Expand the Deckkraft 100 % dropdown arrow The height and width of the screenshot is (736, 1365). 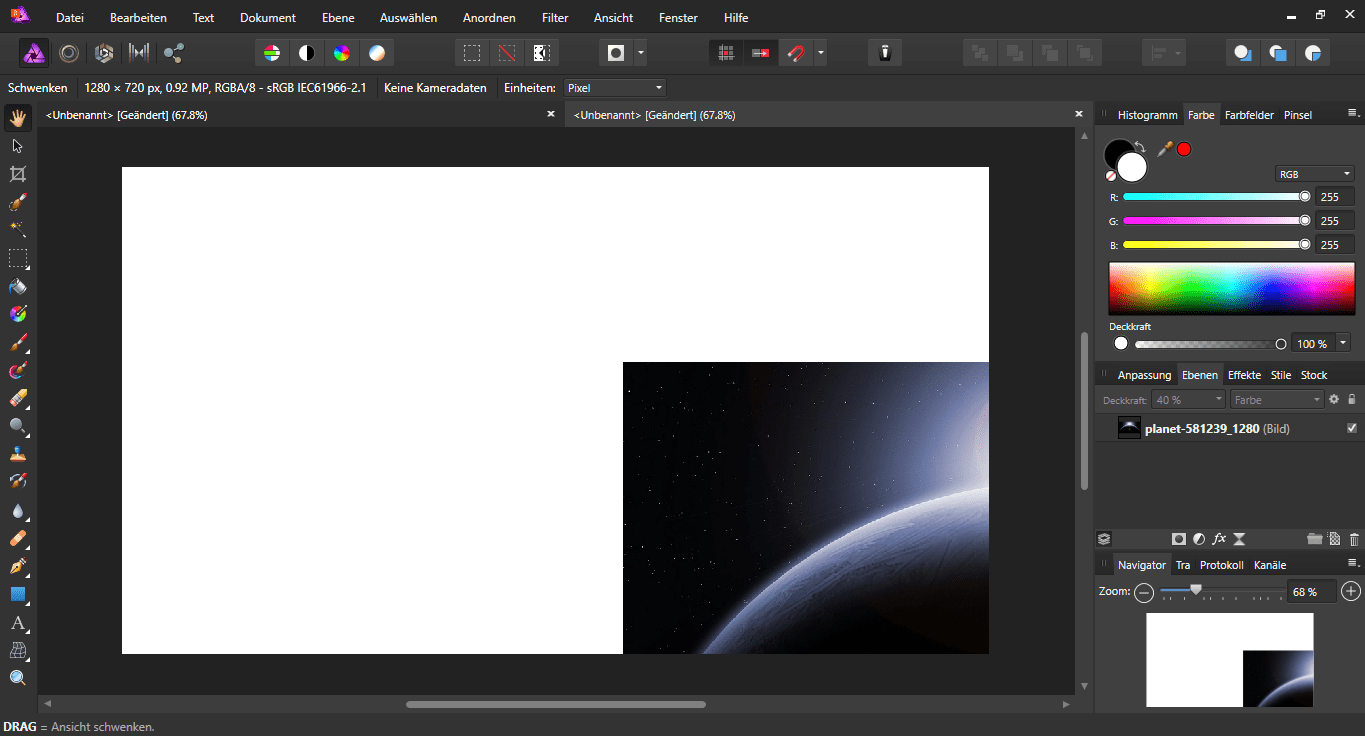tap(1343, 343)
